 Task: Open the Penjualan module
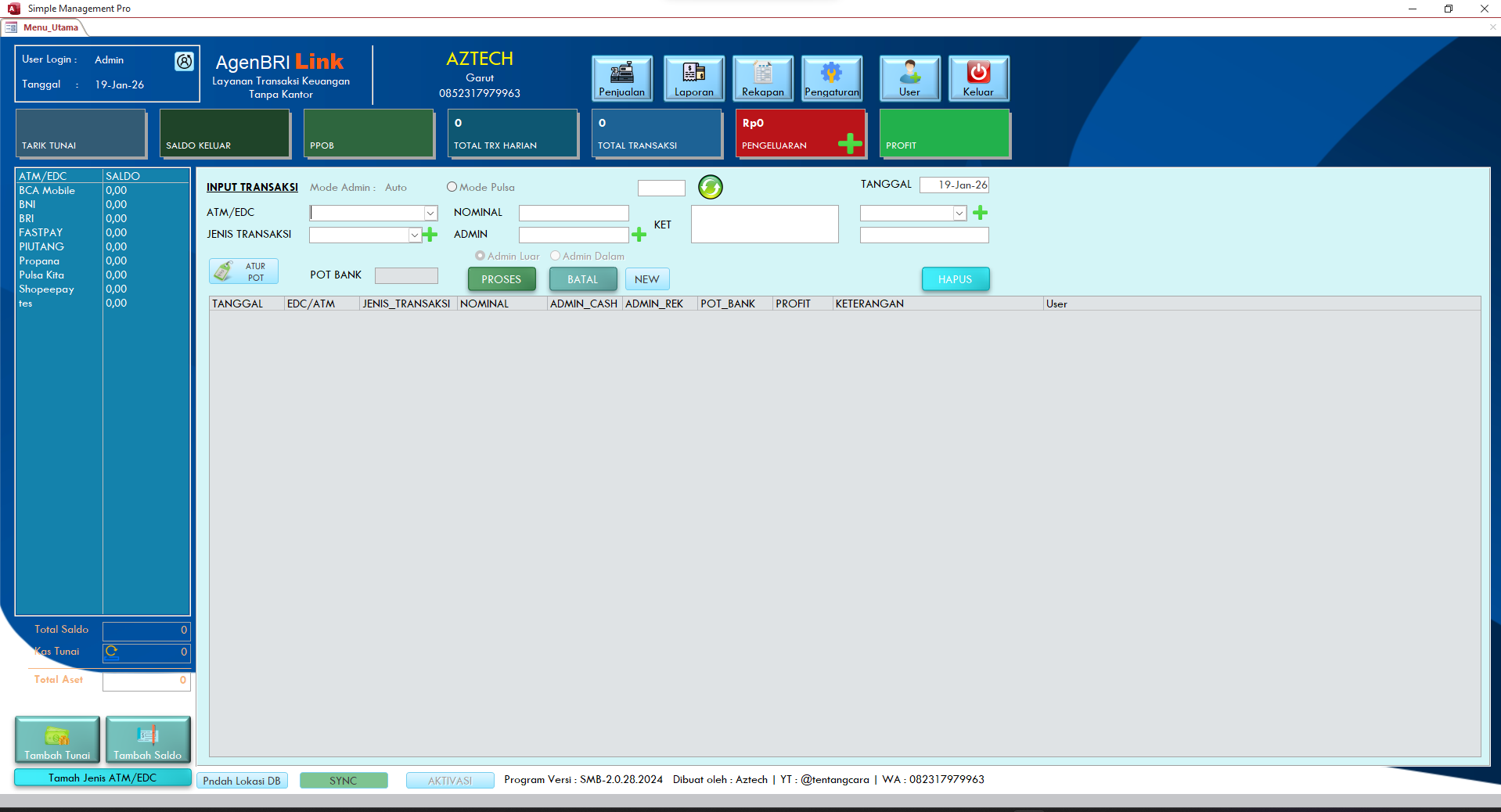[x=621, y=77]
